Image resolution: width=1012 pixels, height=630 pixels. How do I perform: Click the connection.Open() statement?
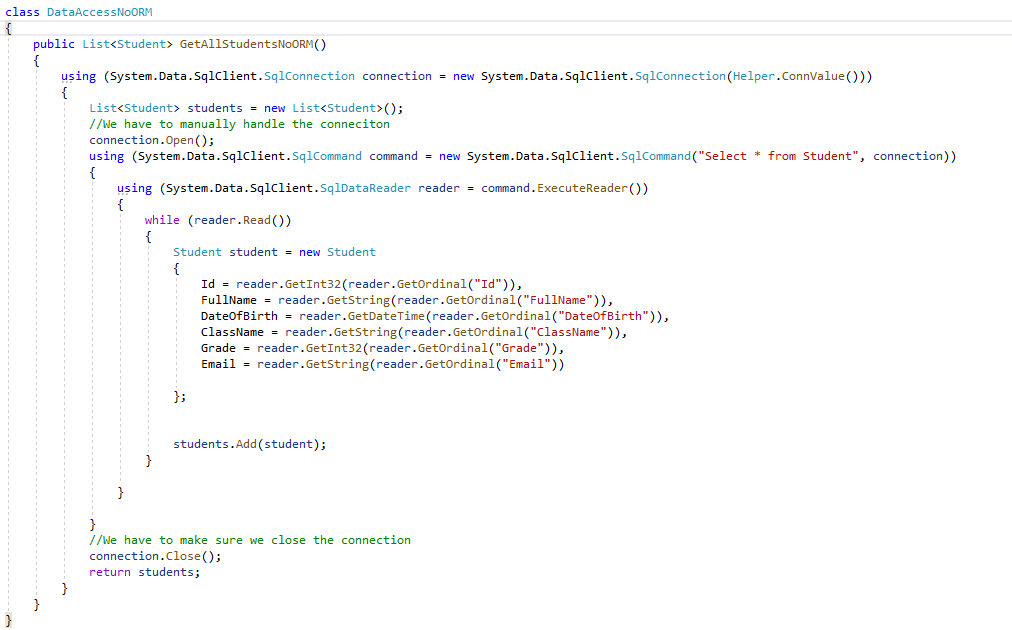point(152,140)
